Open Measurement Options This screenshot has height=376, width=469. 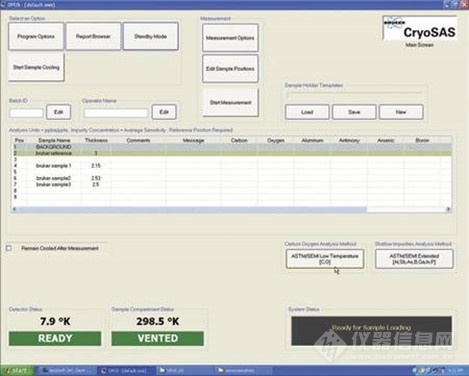(x=230, y=38)
